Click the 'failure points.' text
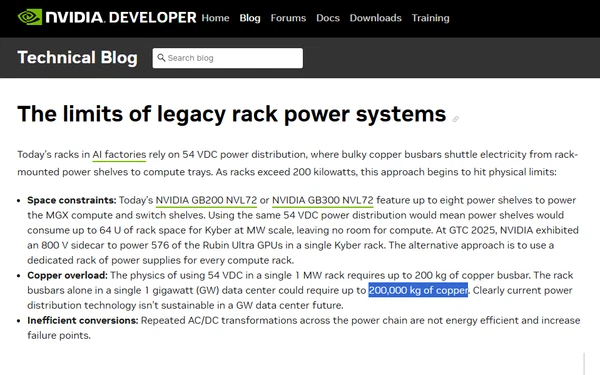Image resolution: width=600 pixels, height=375 pixels. coord(59,336)
